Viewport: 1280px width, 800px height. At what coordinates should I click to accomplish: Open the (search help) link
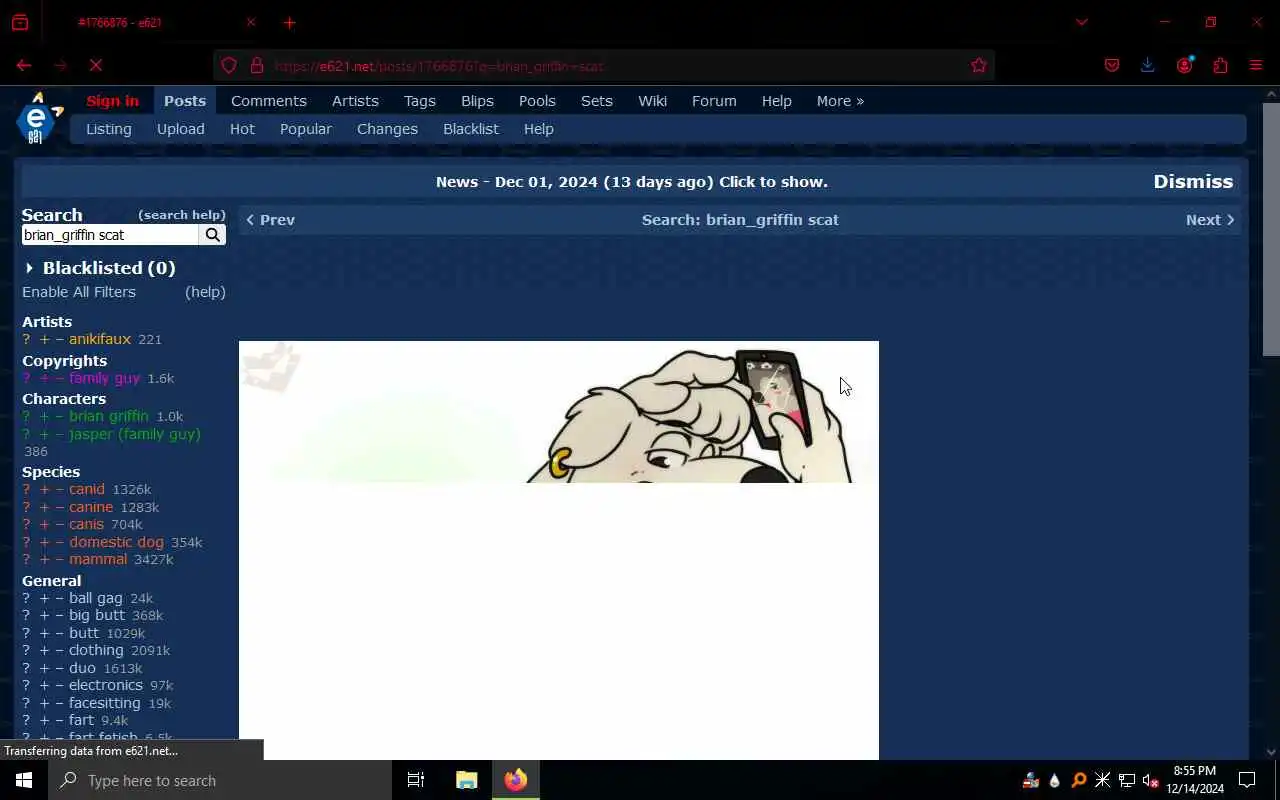pos(182,215)
